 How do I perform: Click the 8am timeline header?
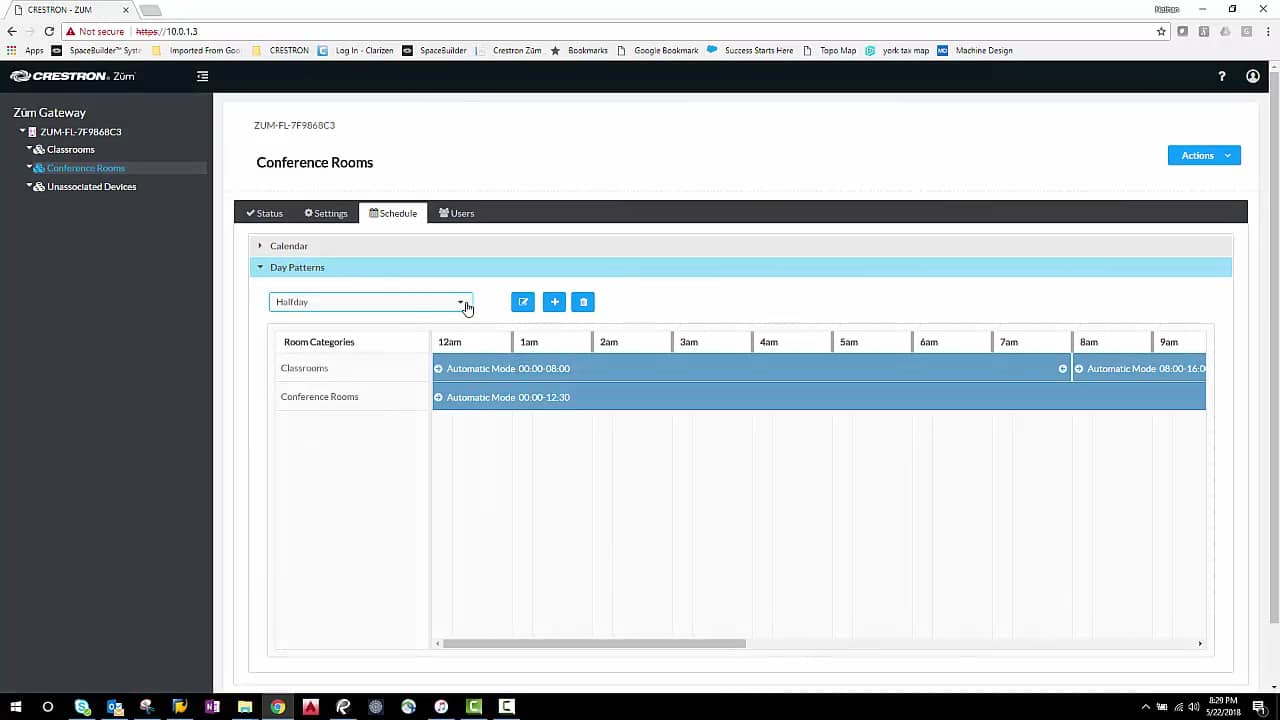(1111, 342)
